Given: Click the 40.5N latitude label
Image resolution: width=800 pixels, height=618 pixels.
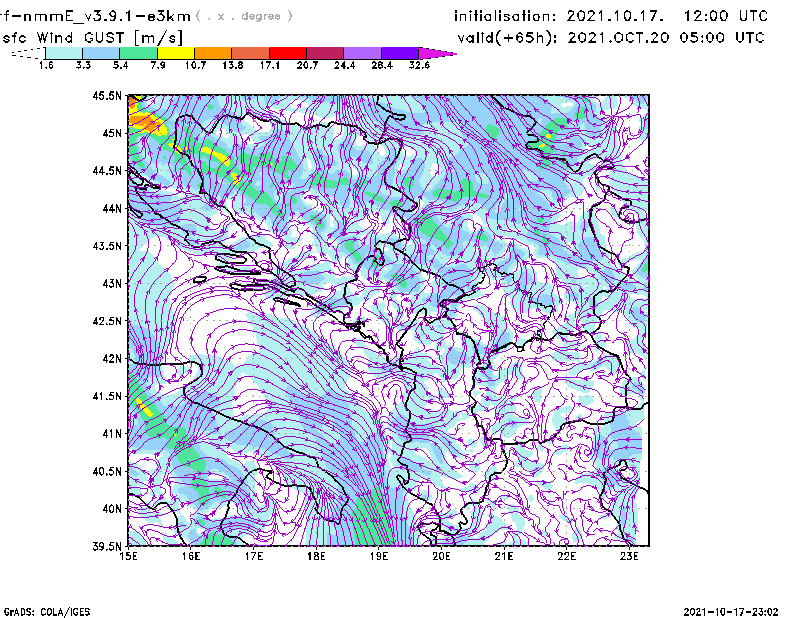Looking at the screenshot, I should (107, 471).
